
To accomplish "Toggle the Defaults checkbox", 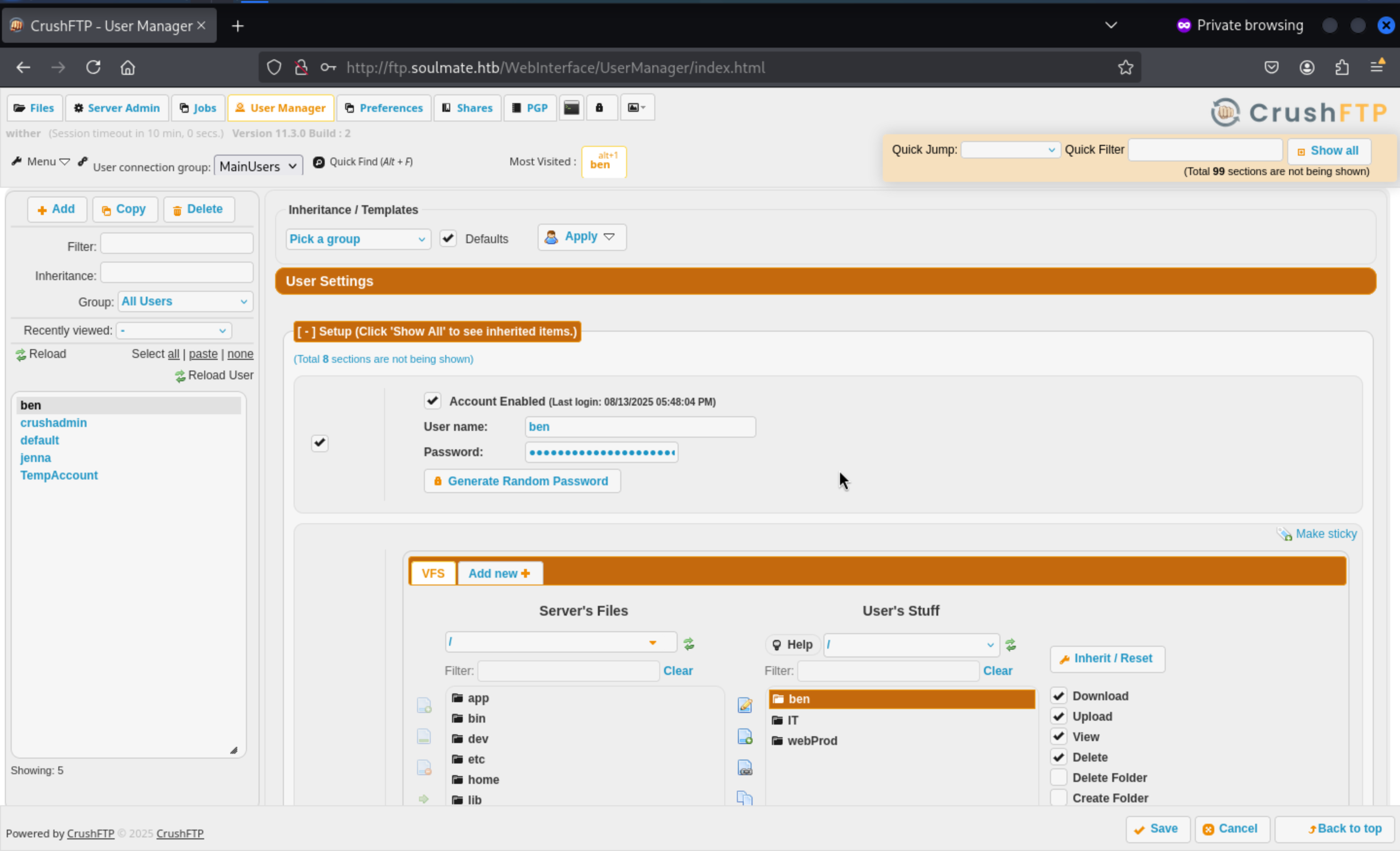I will point(448,238).
